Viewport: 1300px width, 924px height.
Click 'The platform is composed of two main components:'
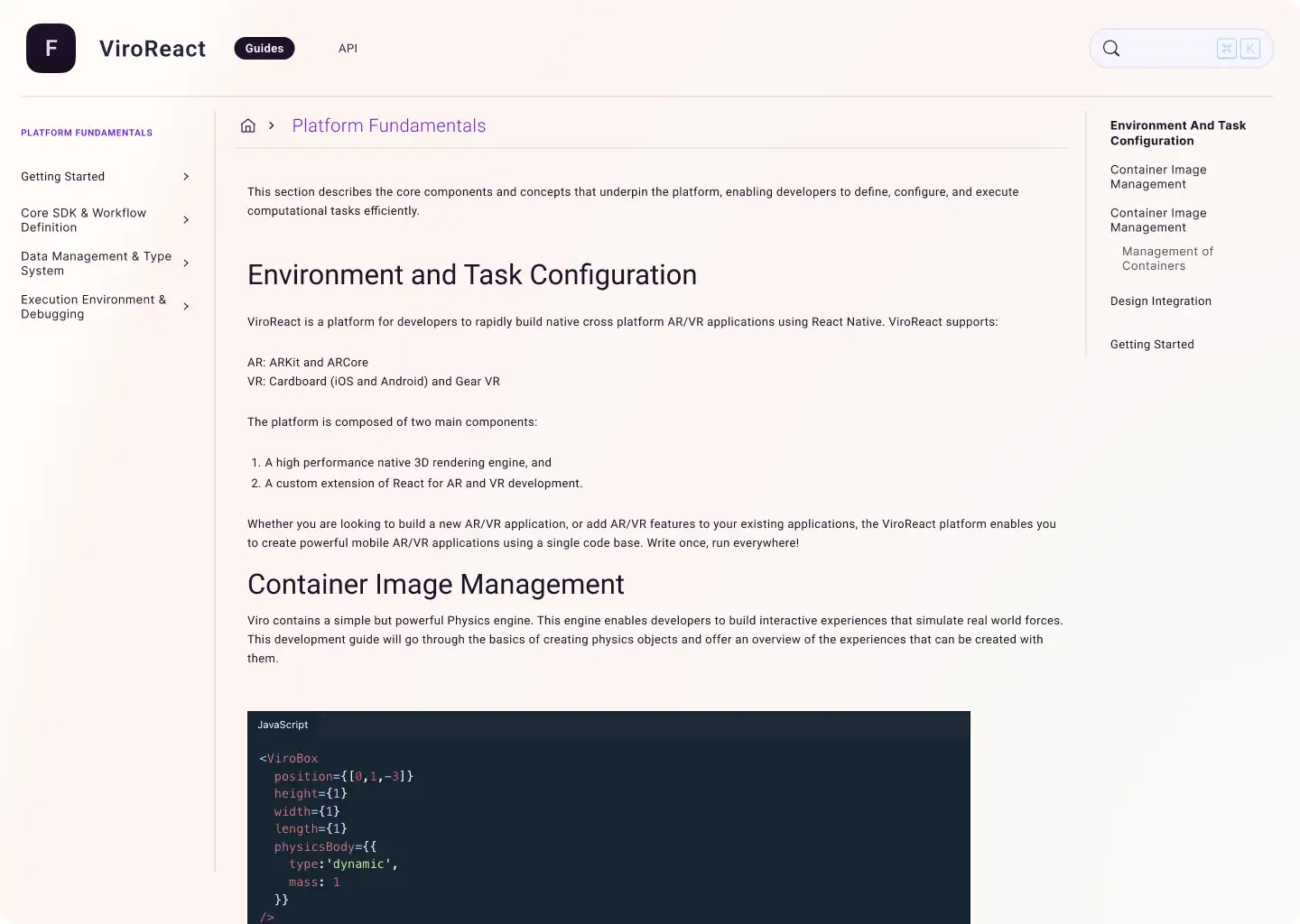[393, 422]
